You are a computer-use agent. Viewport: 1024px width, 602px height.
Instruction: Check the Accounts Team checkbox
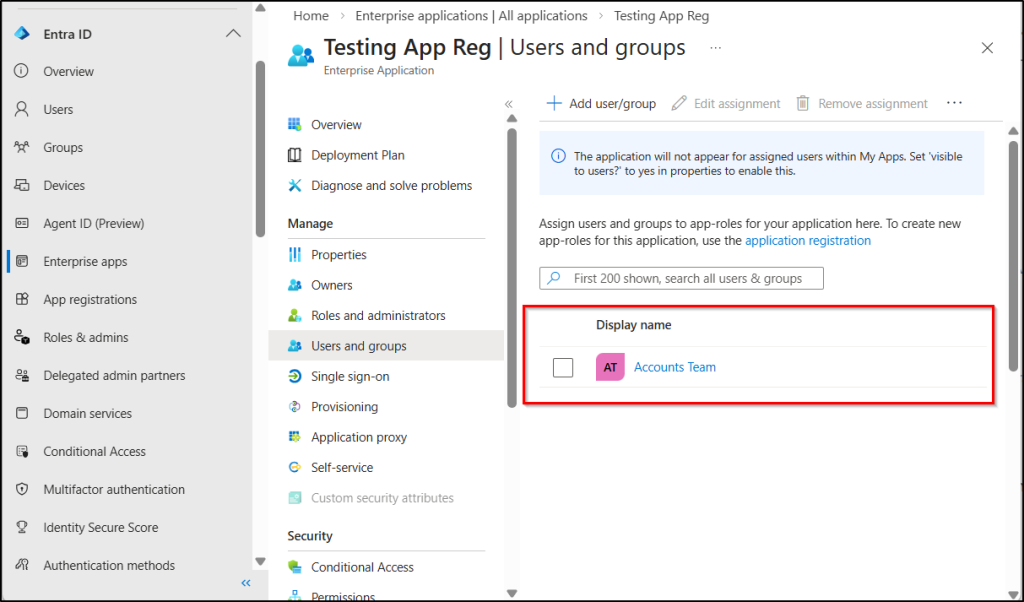(561, 367)
